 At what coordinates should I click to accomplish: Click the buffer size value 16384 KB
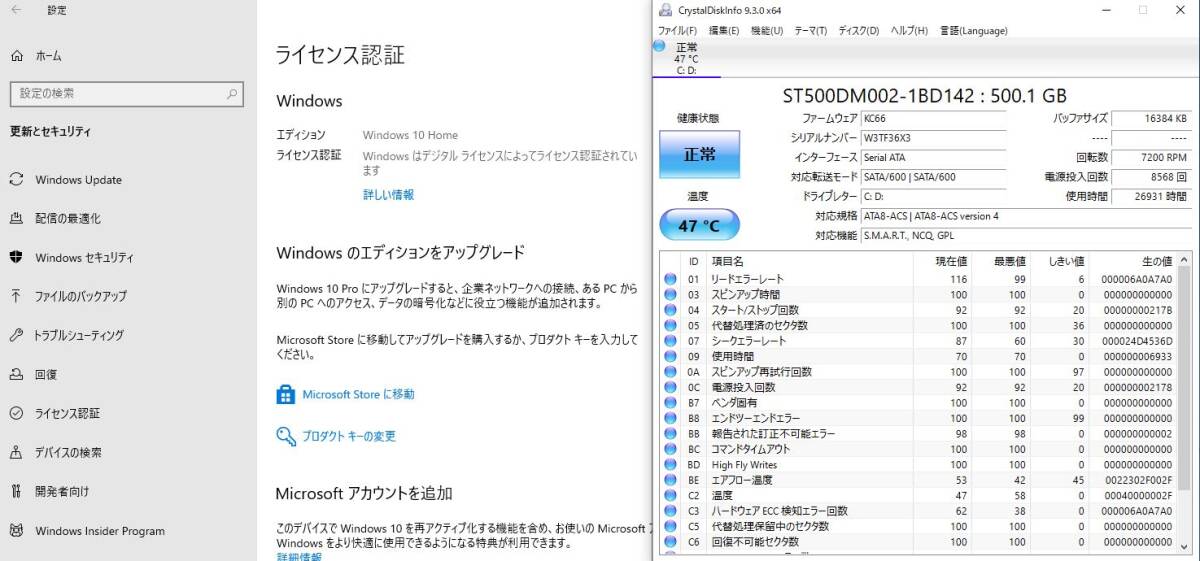1151,118
